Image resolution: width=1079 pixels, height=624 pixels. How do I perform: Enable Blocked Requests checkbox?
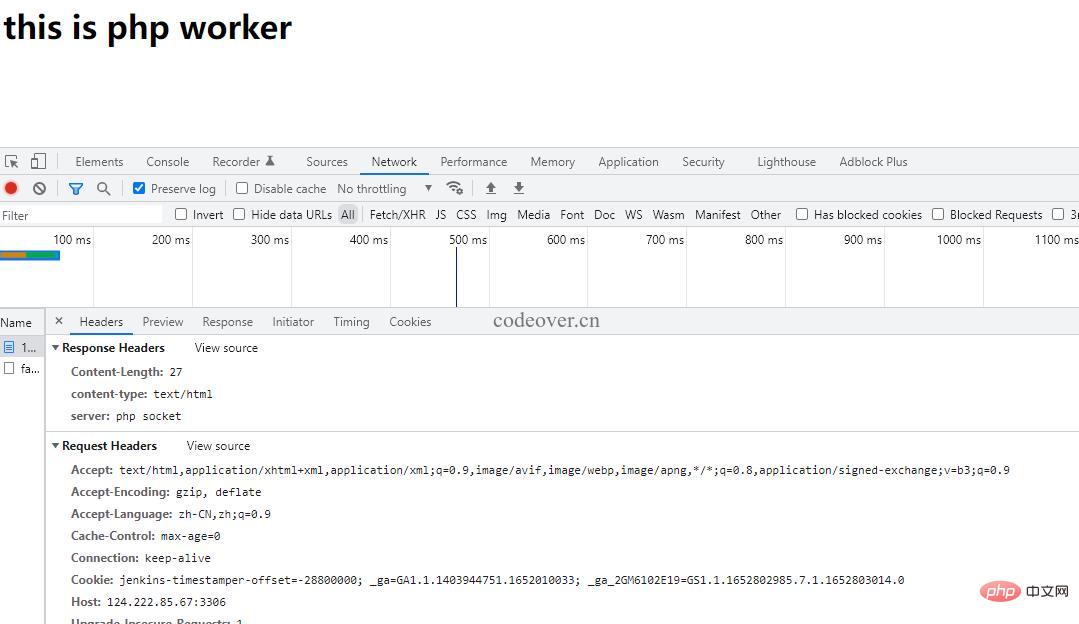click(938, 214)
